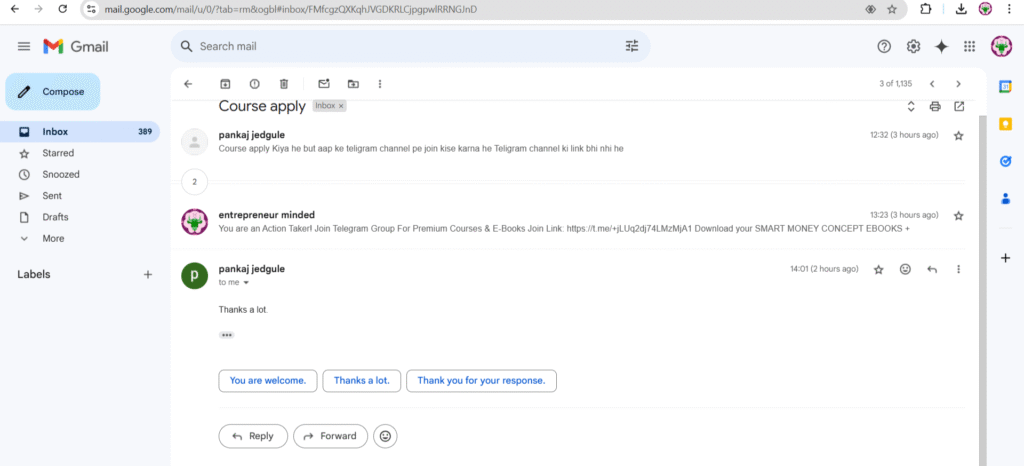Mark the conversation as unread

(x=323, y=84)
